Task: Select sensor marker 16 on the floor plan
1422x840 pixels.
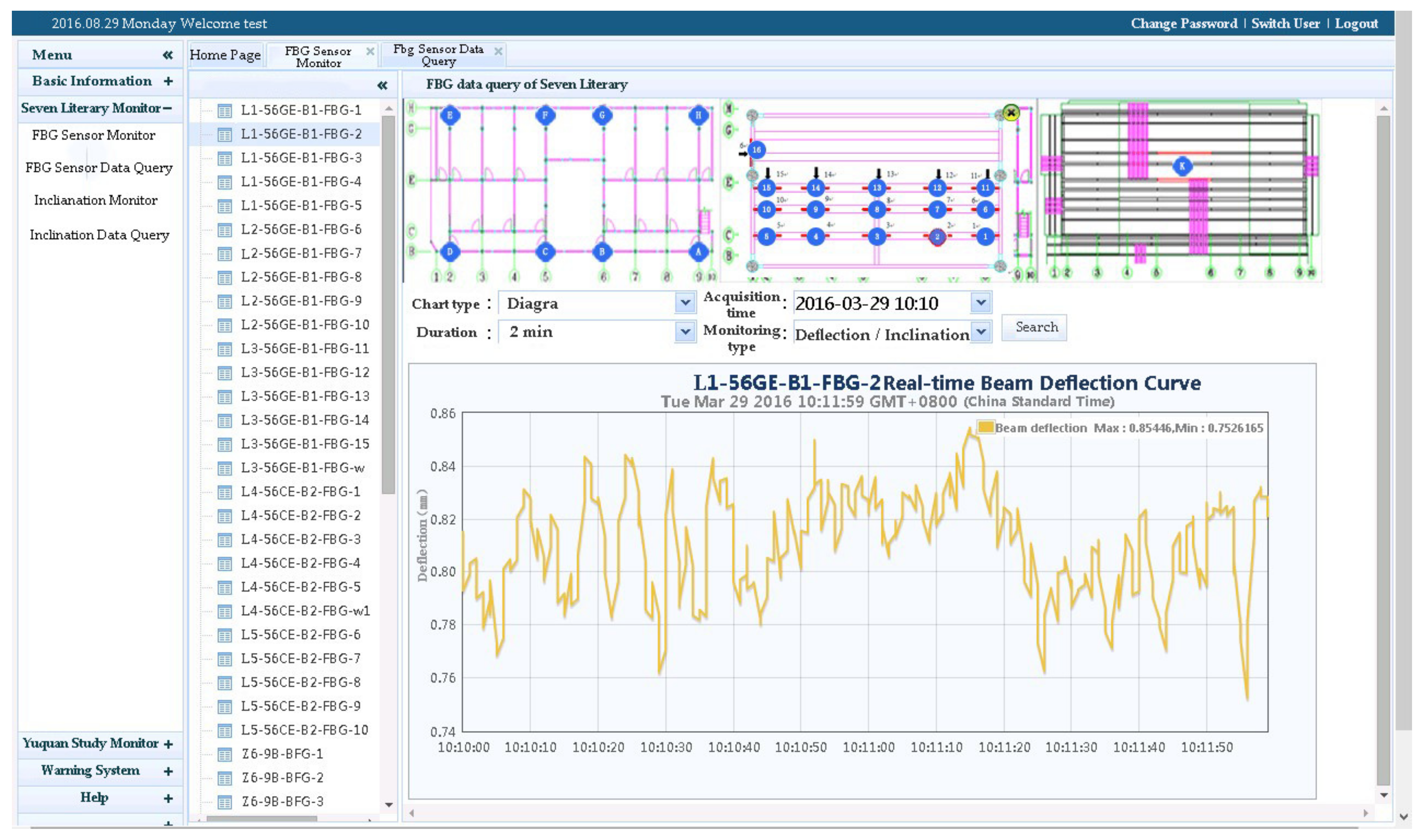Action: pyautogui.click(x=756, y=150)
